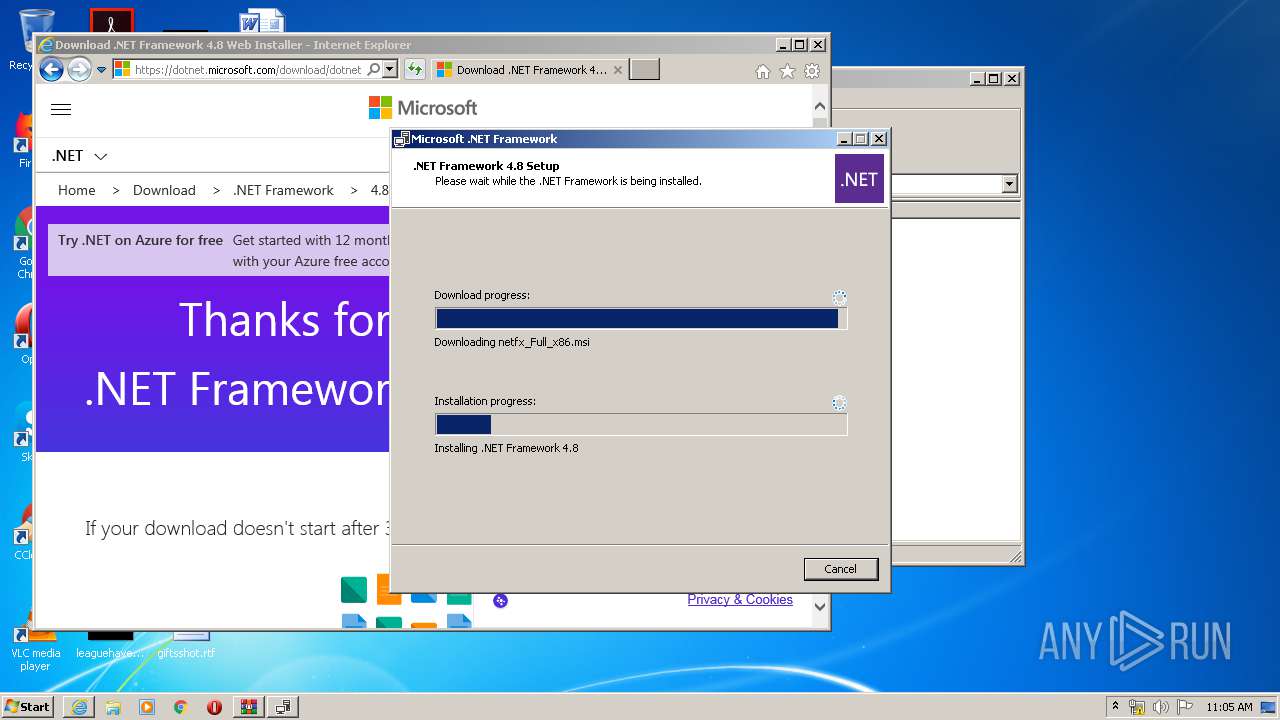Click the Microsoft logo on the page

pos(423,108)
